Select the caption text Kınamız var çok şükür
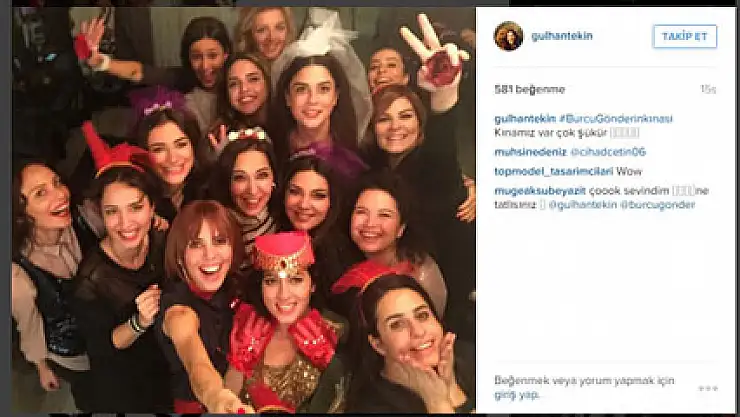The width and height of the screenshot is (740, 417). (x=551, y=133)
